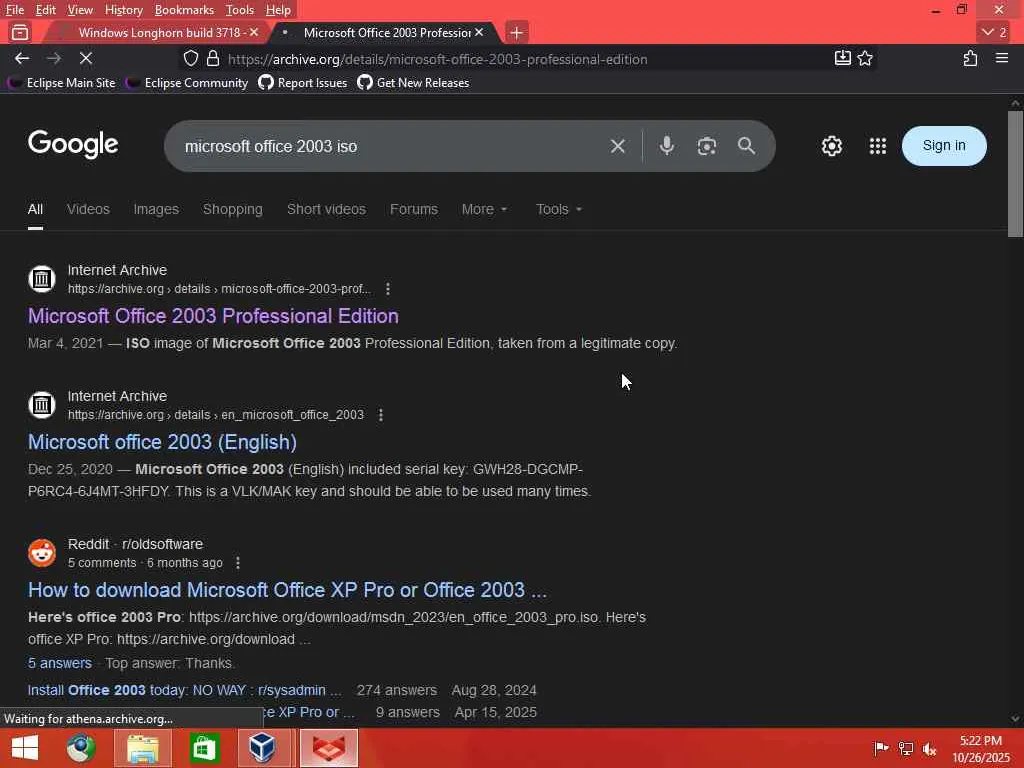Open the tracking protection shield icon
Viewport: 1024px width, 768px height.
[x=191, y=59]
